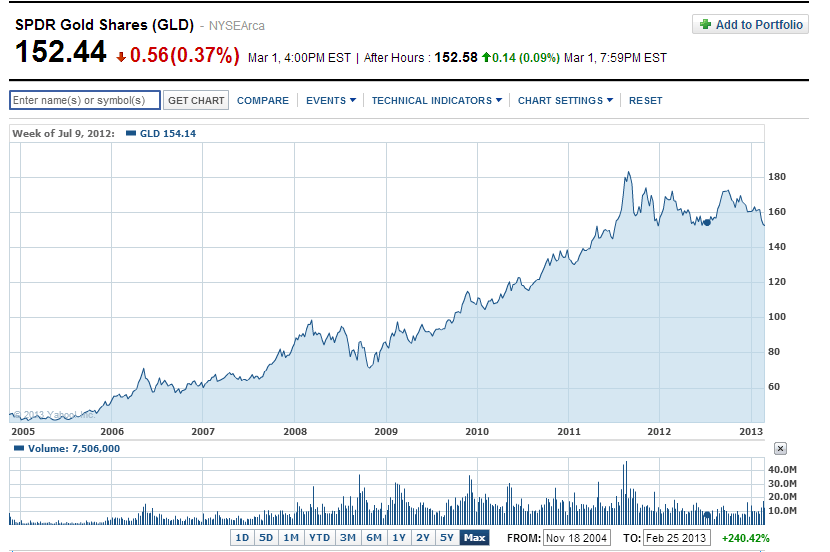Select the 6M time range

point(374,538)
